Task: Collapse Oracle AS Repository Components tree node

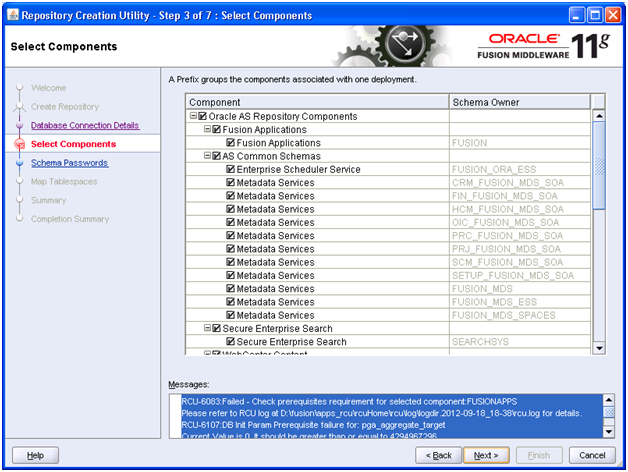Action: click(193, 116)
